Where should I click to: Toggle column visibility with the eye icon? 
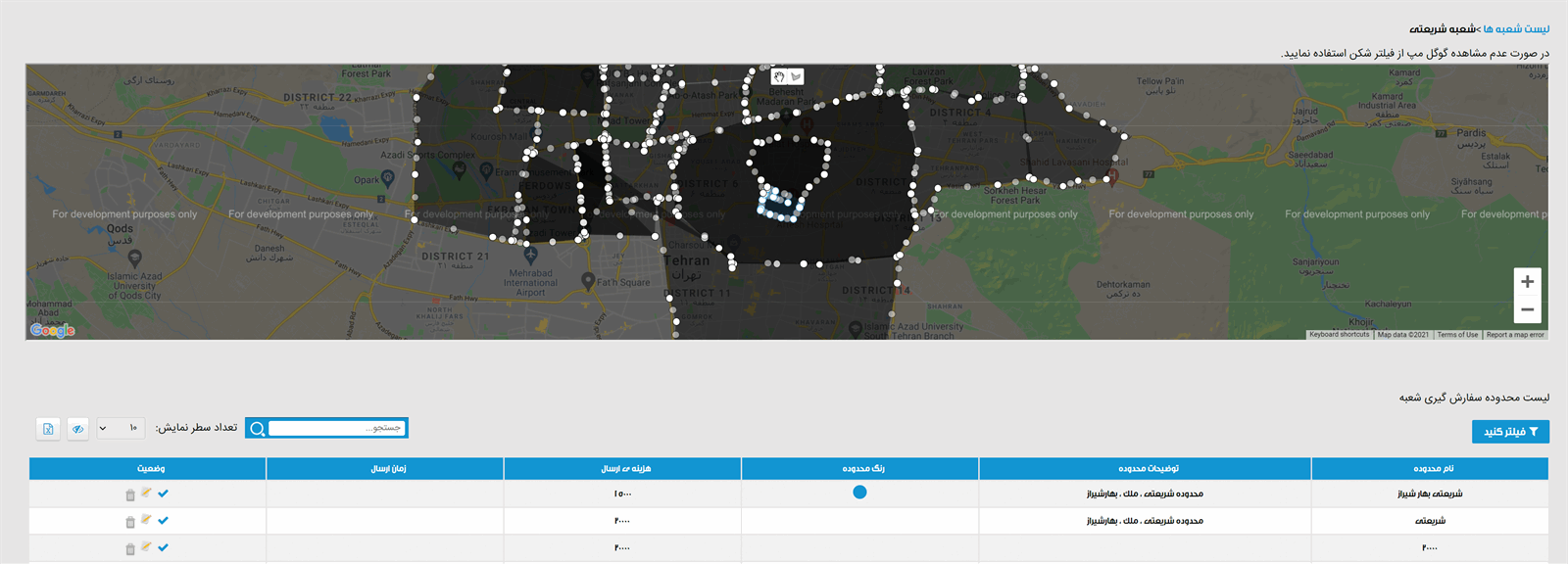[x=77, y=428]
